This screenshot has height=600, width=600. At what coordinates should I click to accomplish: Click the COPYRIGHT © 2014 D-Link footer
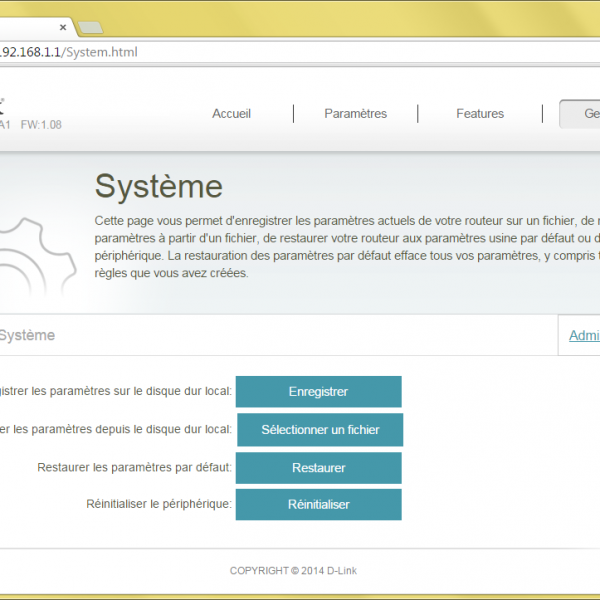pos(293,571)
